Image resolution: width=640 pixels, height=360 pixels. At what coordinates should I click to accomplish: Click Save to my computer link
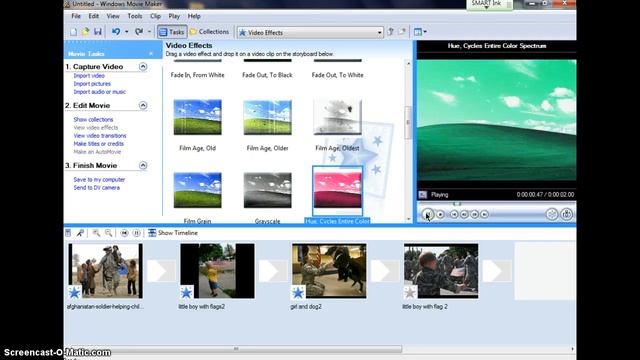pos(99,180)
